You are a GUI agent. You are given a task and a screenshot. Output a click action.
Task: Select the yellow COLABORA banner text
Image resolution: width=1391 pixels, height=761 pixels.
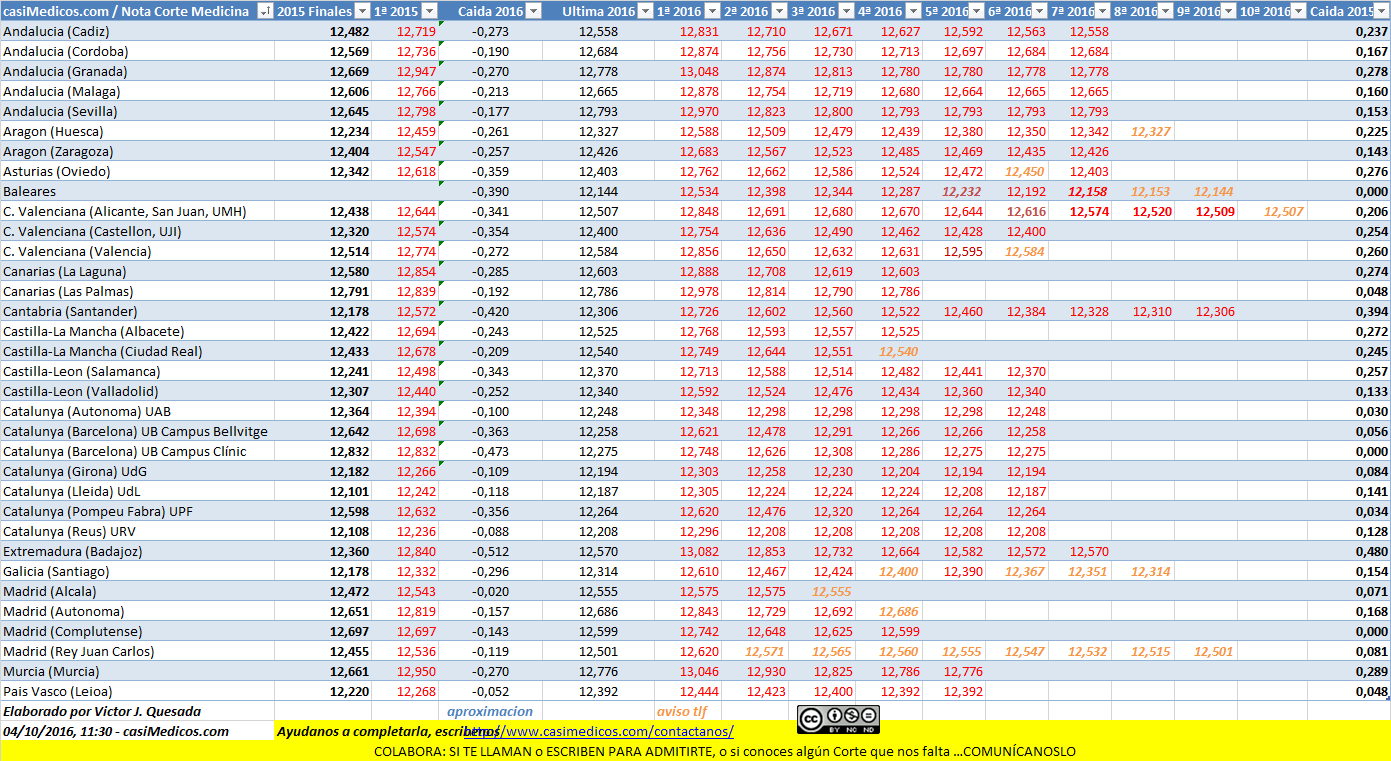click(725, 751)
